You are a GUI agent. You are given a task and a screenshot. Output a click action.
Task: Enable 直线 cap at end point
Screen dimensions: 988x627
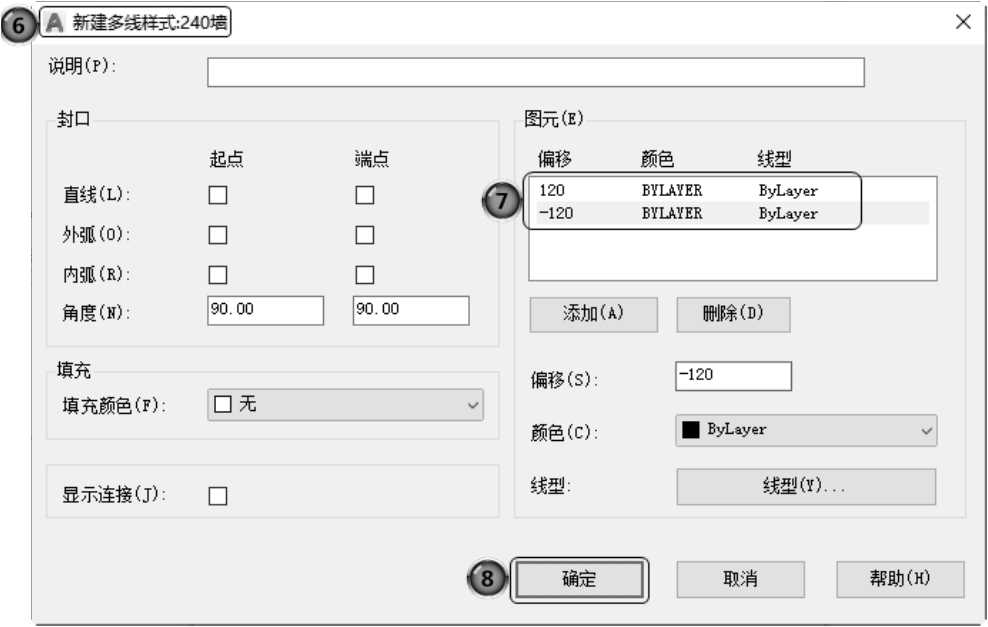[x=365, y=196]
